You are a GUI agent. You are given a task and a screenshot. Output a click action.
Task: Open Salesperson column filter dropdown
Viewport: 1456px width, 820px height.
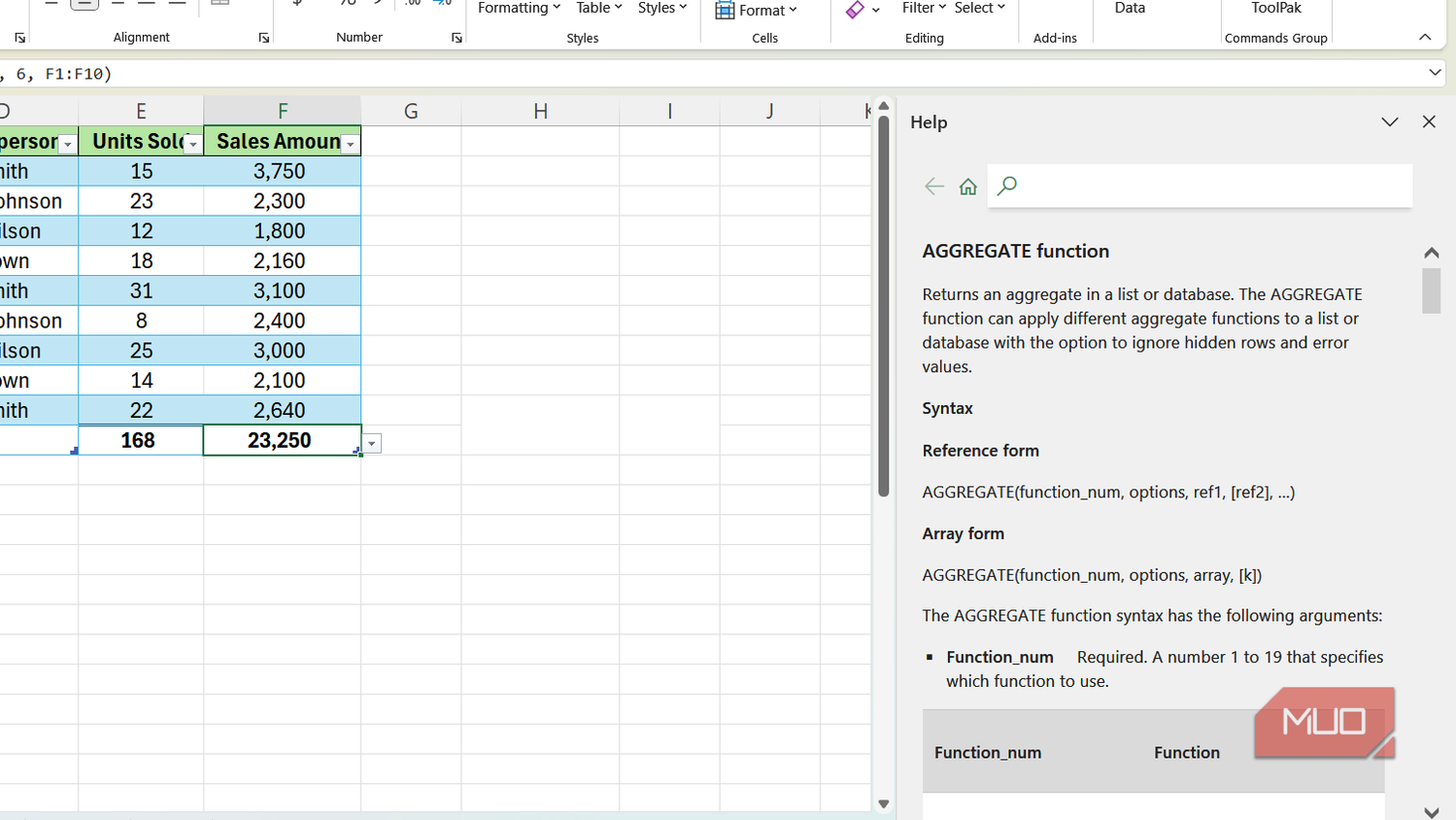(68, 145)
